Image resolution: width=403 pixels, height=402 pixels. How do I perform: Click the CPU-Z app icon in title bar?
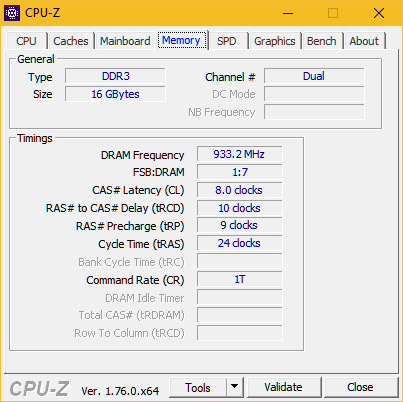12,13
